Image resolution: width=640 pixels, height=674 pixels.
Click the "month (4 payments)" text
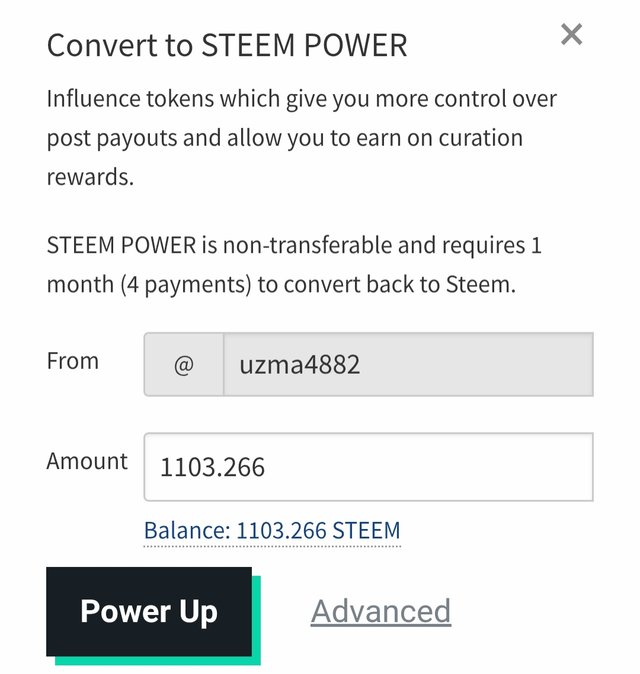[149, 284]
